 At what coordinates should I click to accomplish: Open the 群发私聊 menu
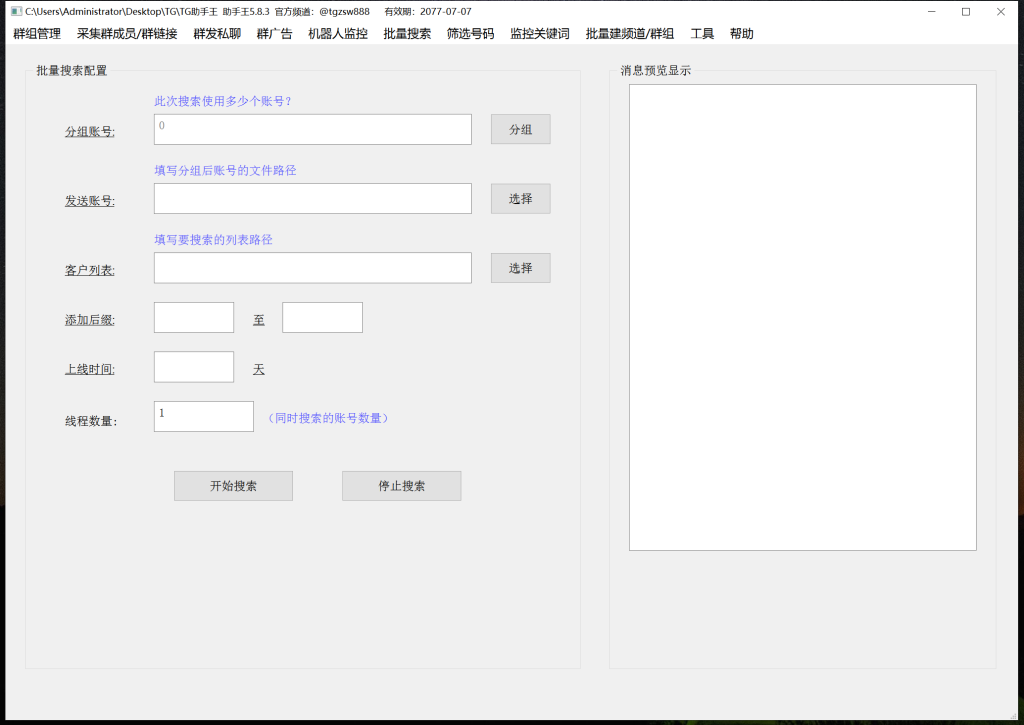217,34
